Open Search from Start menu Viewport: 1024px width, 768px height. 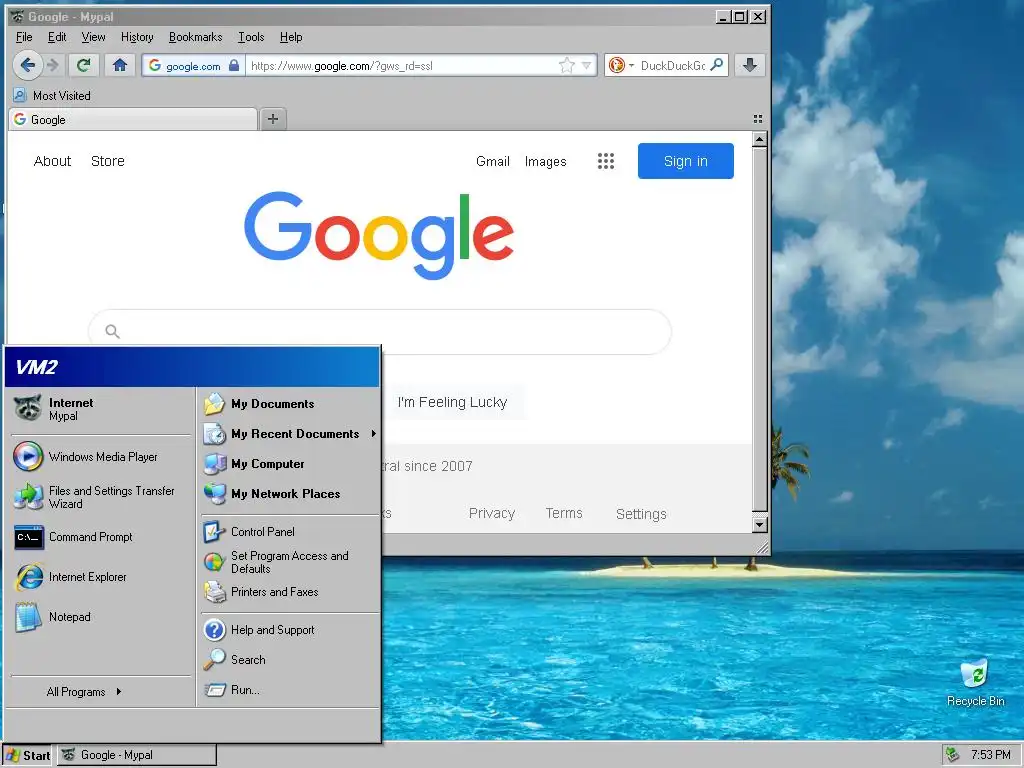289,660
